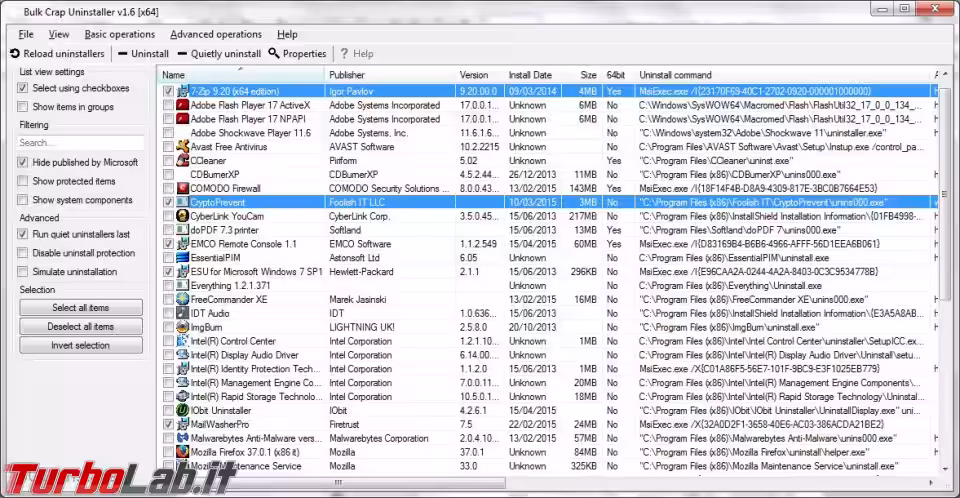Click the Deselect all items button
The image size is (960, 498).
coord(81,326)
